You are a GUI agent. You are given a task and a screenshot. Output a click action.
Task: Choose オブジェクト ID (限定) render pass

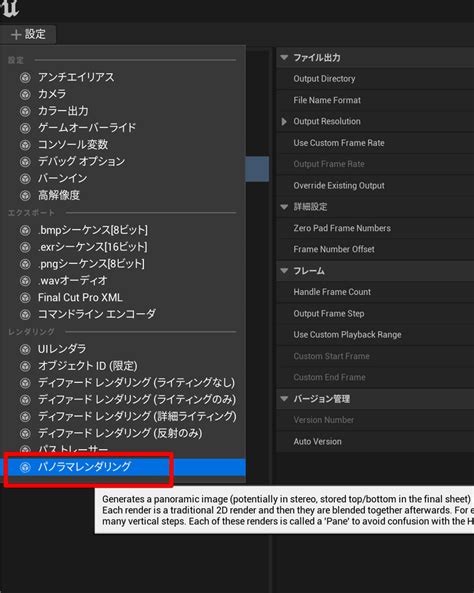coord(87,366)
